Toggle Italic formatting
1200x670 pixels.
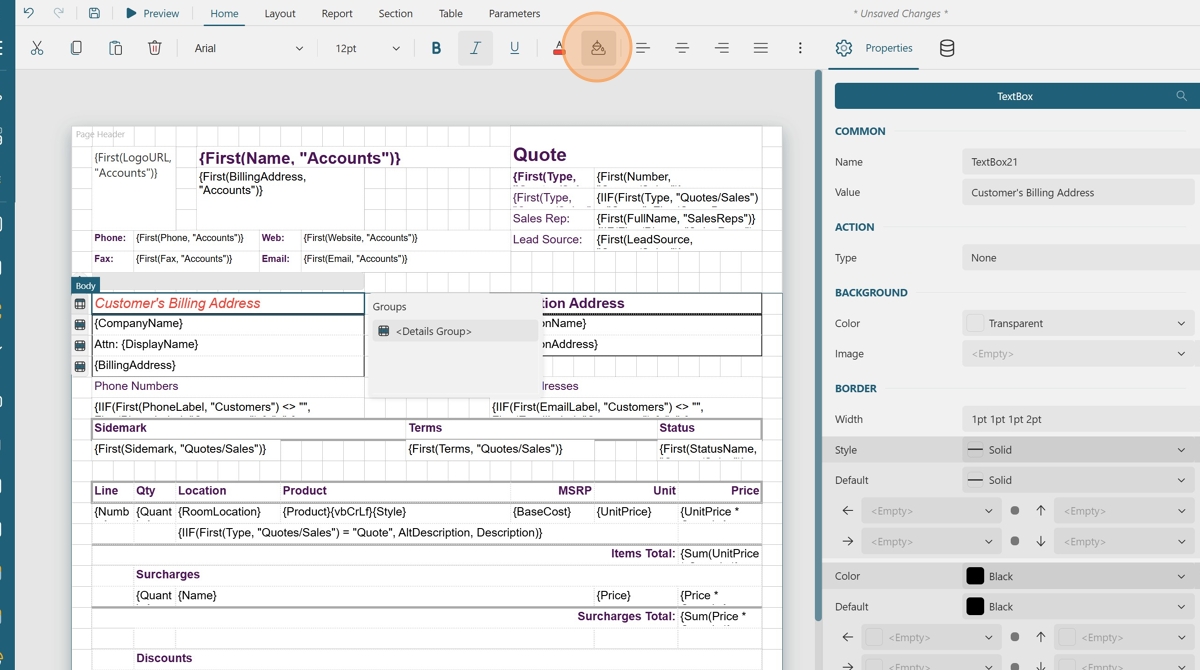(x=475, y=48)
